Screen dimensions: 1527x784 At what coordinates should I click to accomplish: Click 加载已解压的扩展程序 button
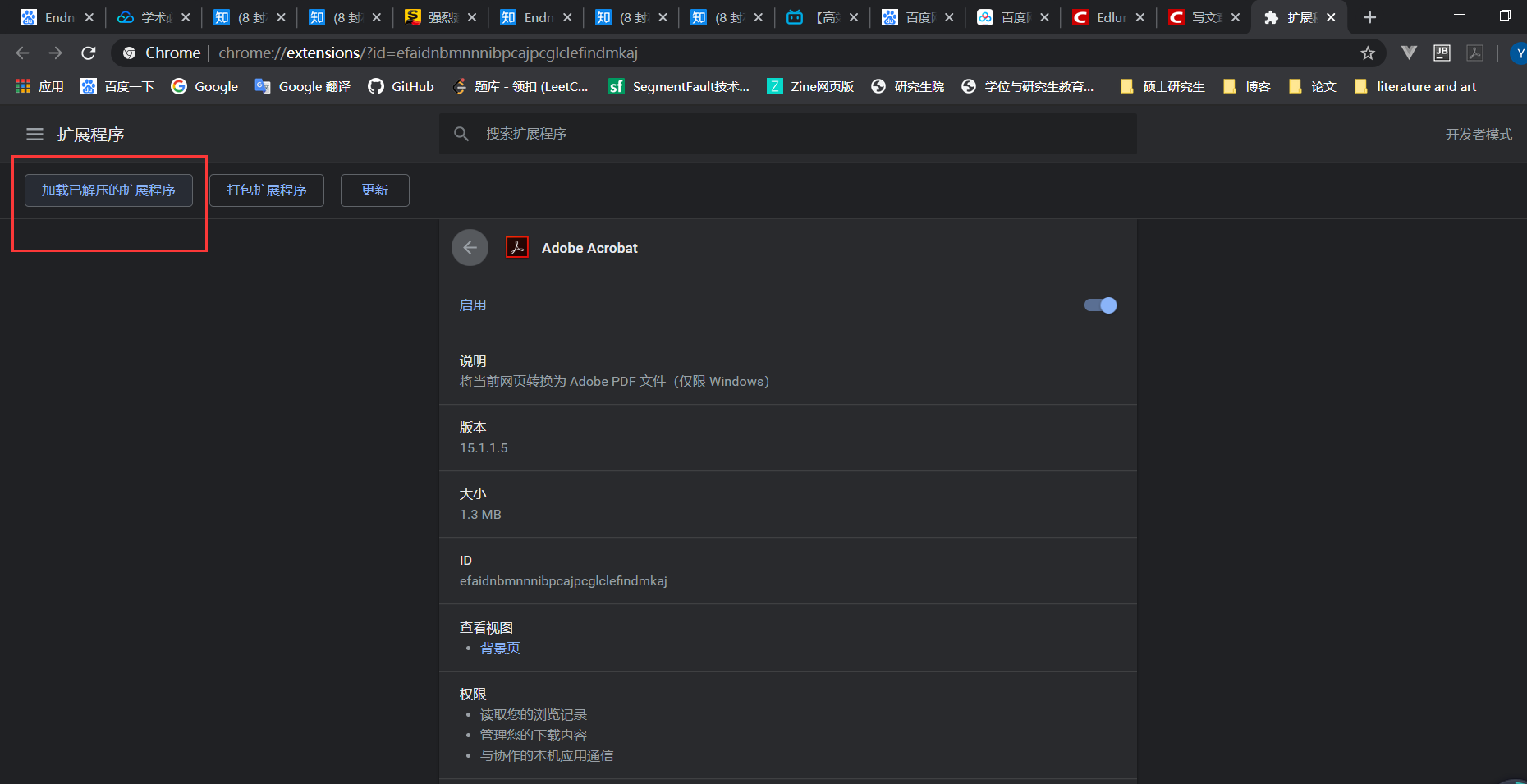(108, 190)
